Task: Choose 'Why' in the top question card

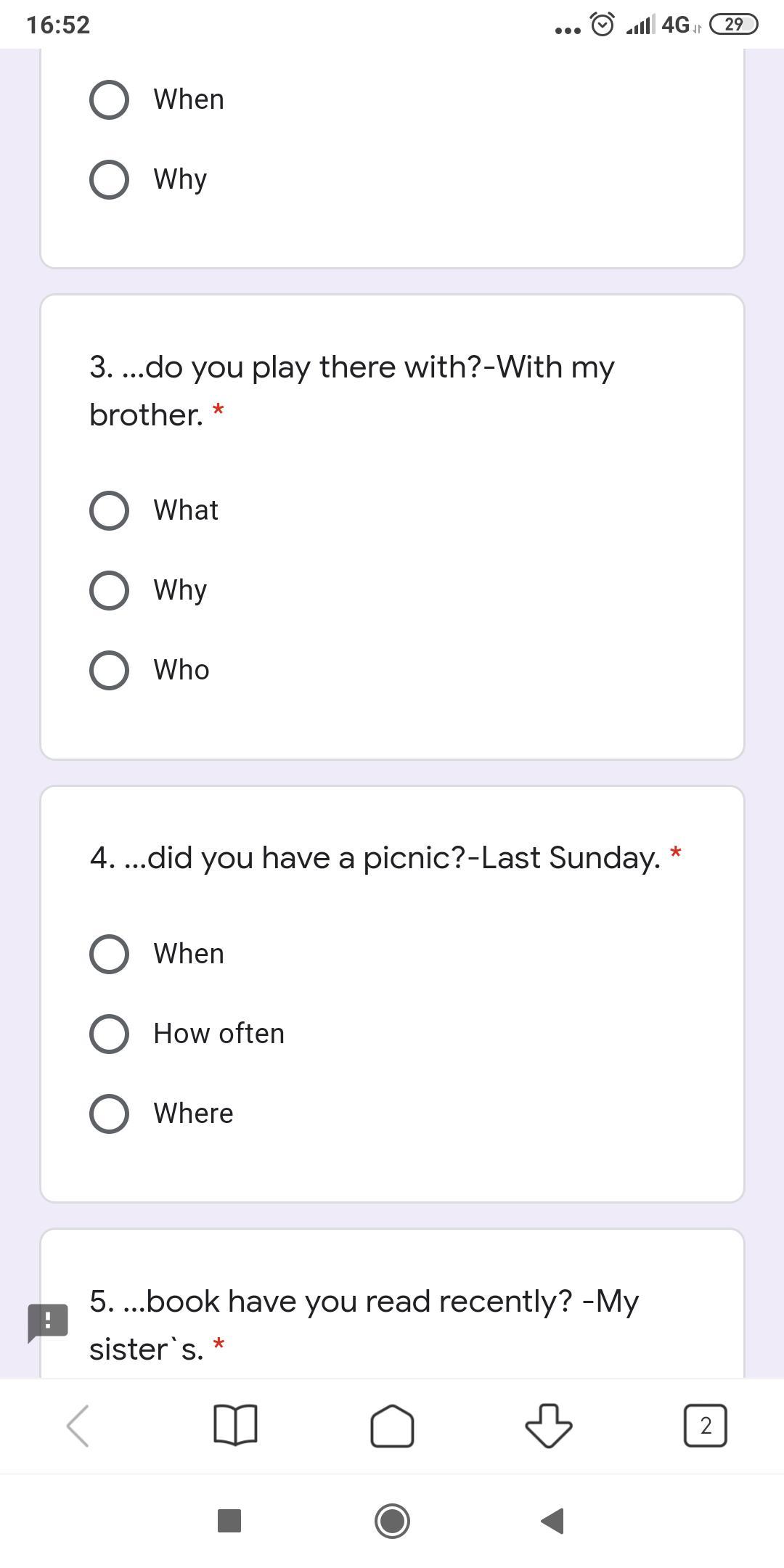Action: [x=149, y=179]
